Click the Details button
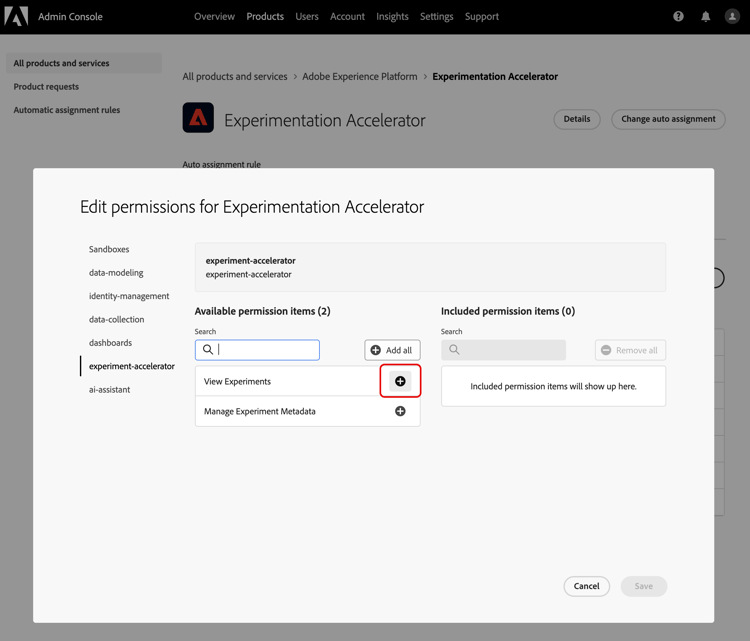 [x=577, y=119]
